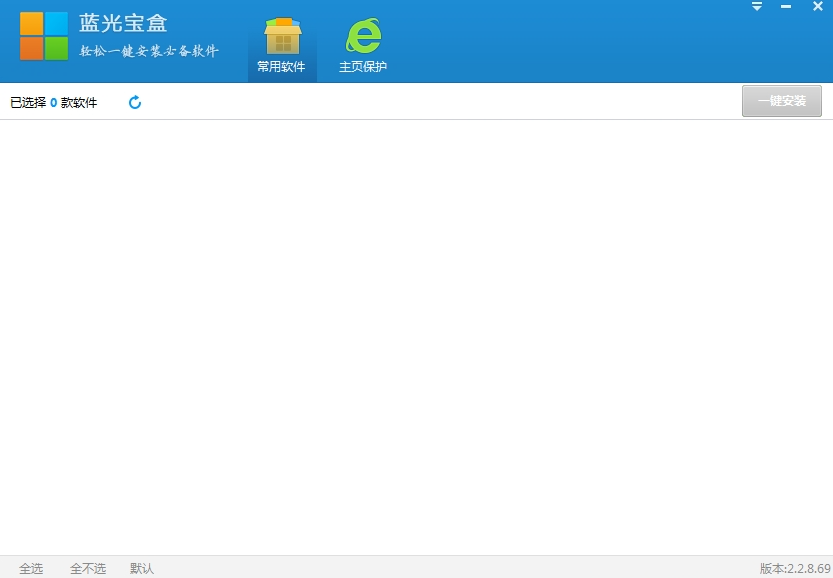Click the 已选择 款软件 status text
833x578 pixels.
click(x=54, y=103)
